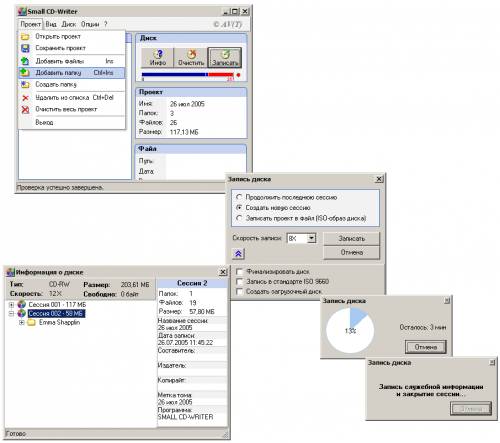Enable Финализировать диск checkbox
This screenshot has width=500, height=443.
[x=239, y=271]
